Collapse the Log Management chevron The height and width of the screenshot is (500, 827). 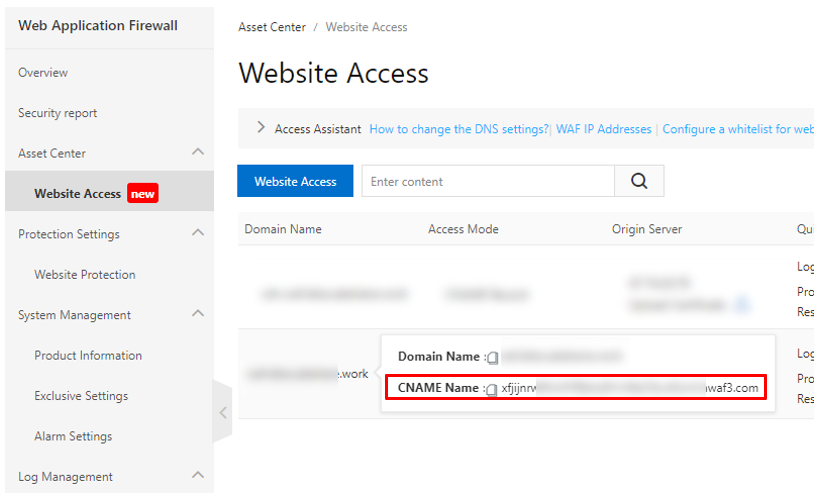[x=198, y=475]
